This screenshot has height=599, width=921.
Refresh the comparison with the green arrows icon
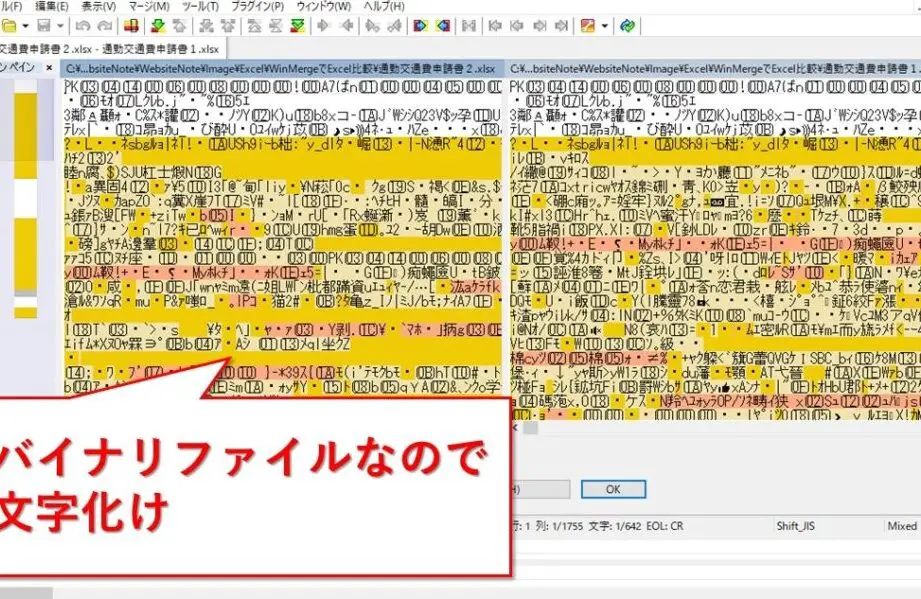point(625,26)
